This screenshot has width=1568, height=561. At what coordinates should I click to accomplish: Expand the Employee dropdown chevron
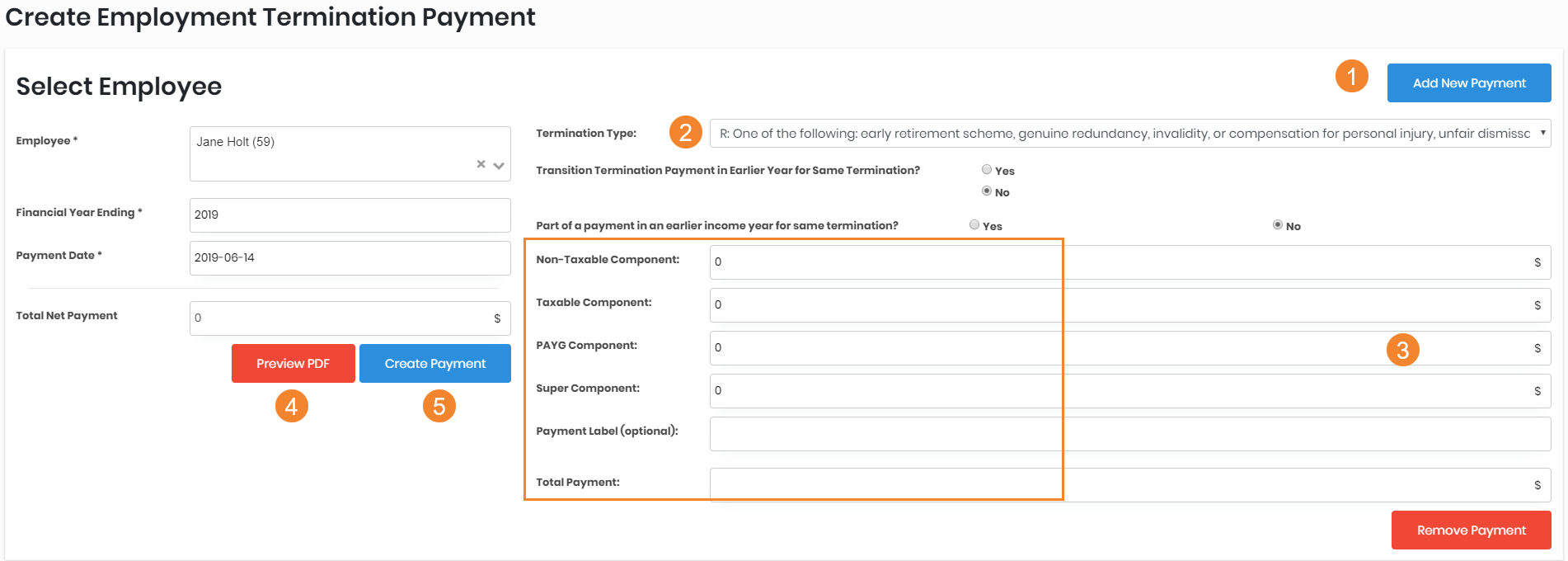(x=499, y=165)
